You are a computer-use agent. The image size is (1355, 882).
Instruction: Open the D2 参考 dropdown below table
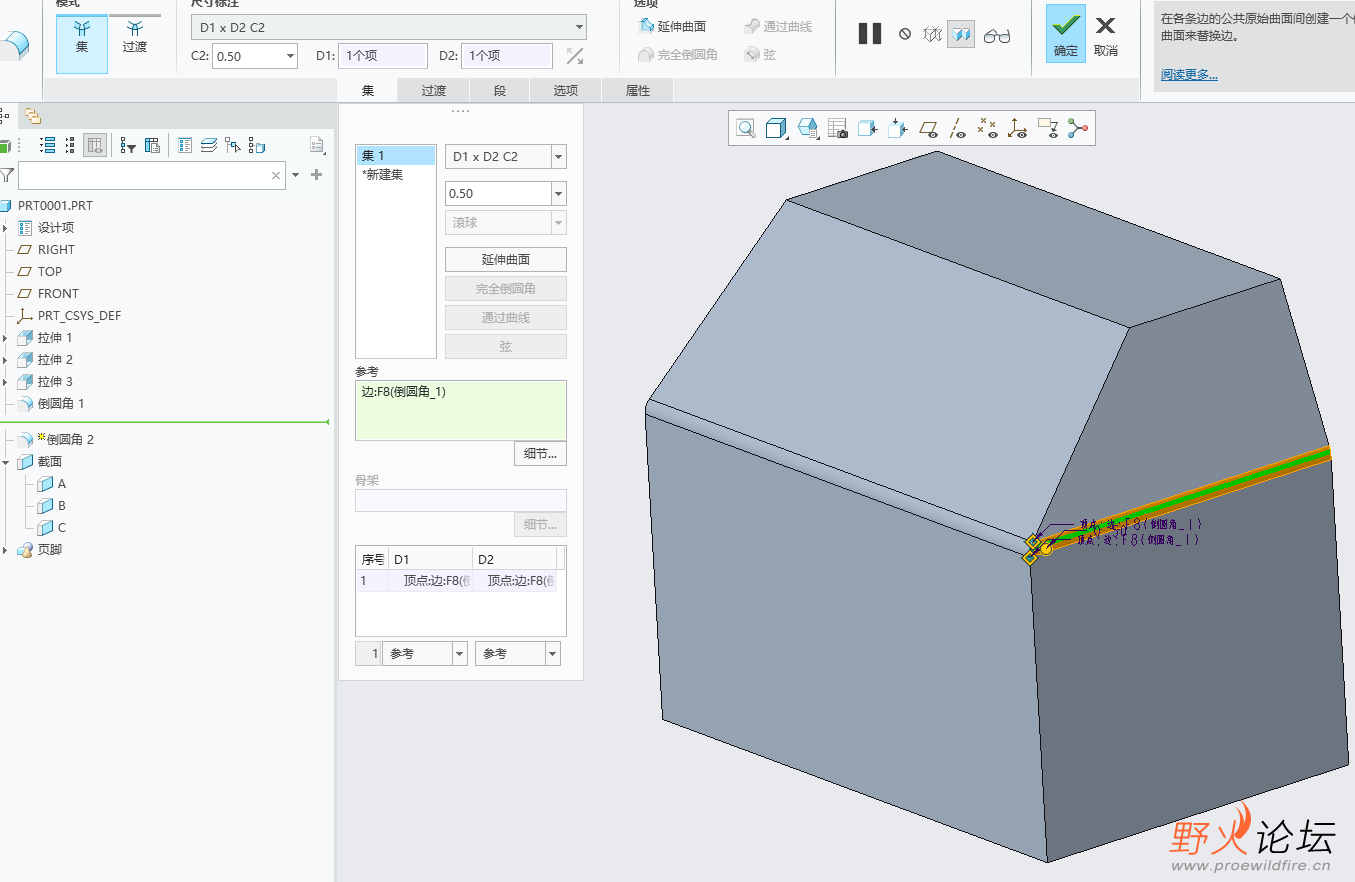tap(553, 653)
